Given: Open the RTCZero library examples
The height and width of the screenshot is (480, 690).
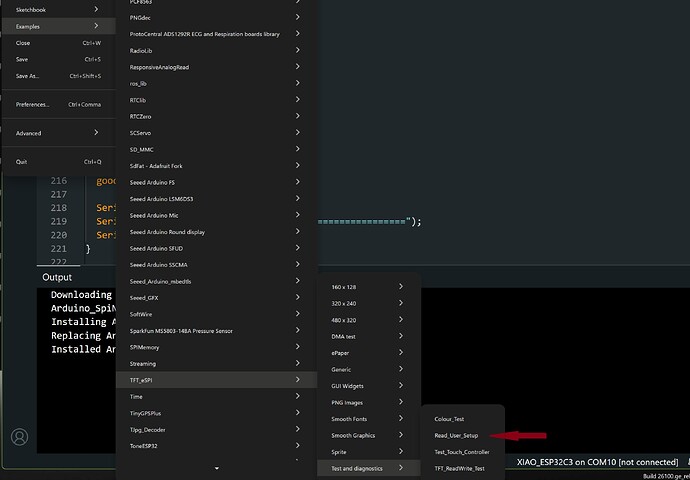Looking at the screenshot, I should (x=217, y=117).
